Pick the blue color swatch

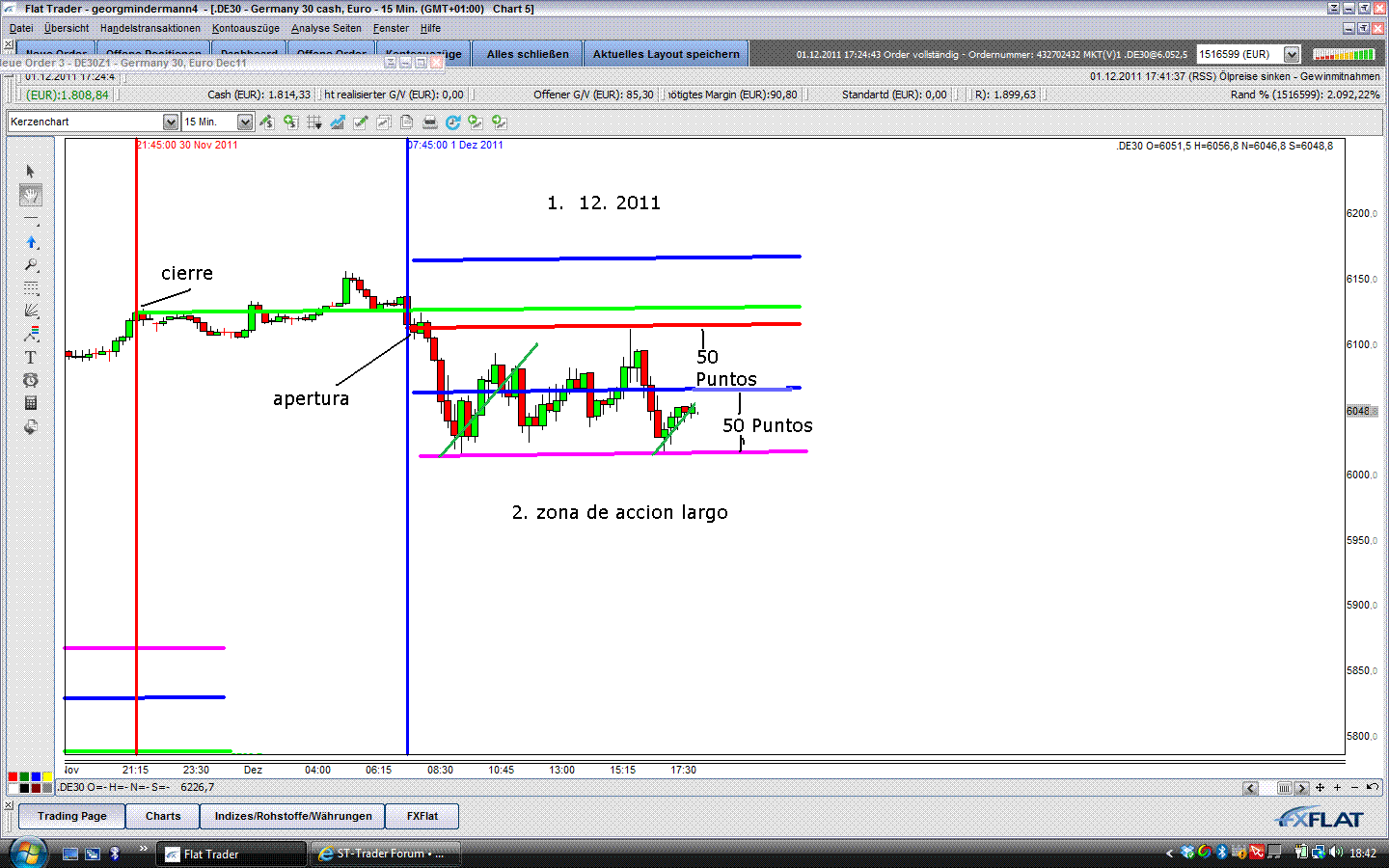click(x=36, y=776)
